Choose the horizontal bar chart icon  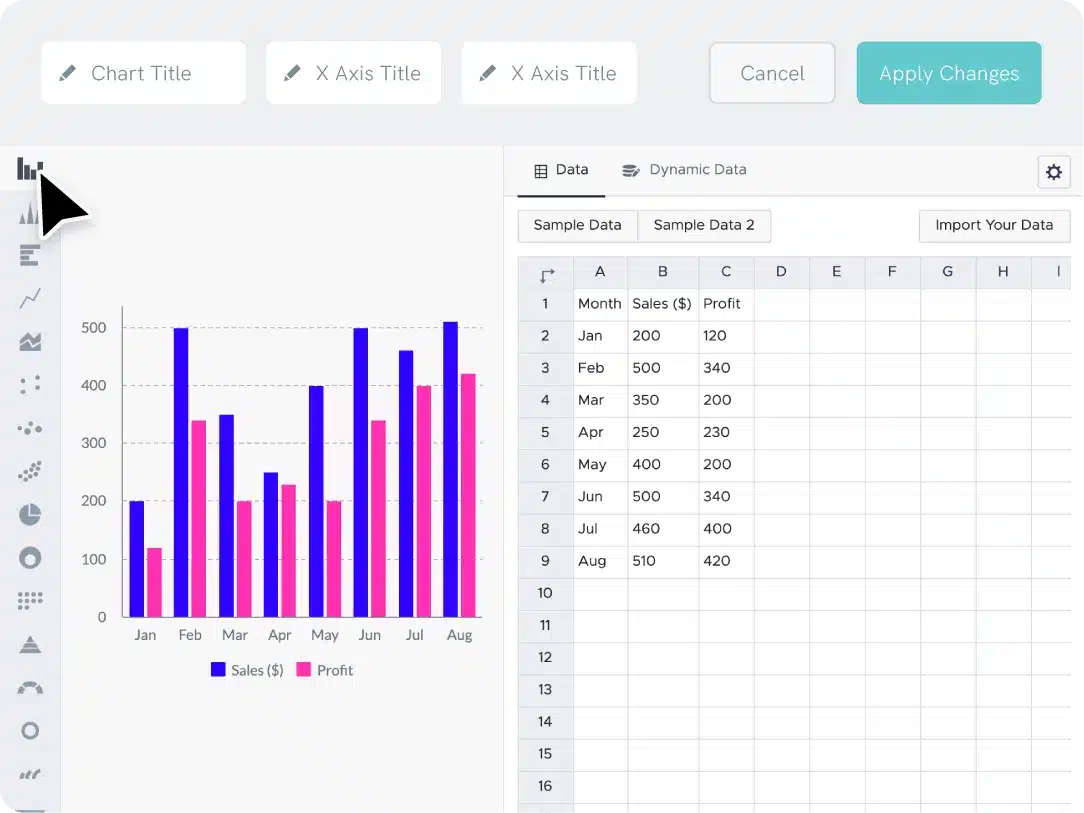click(30, 255)
